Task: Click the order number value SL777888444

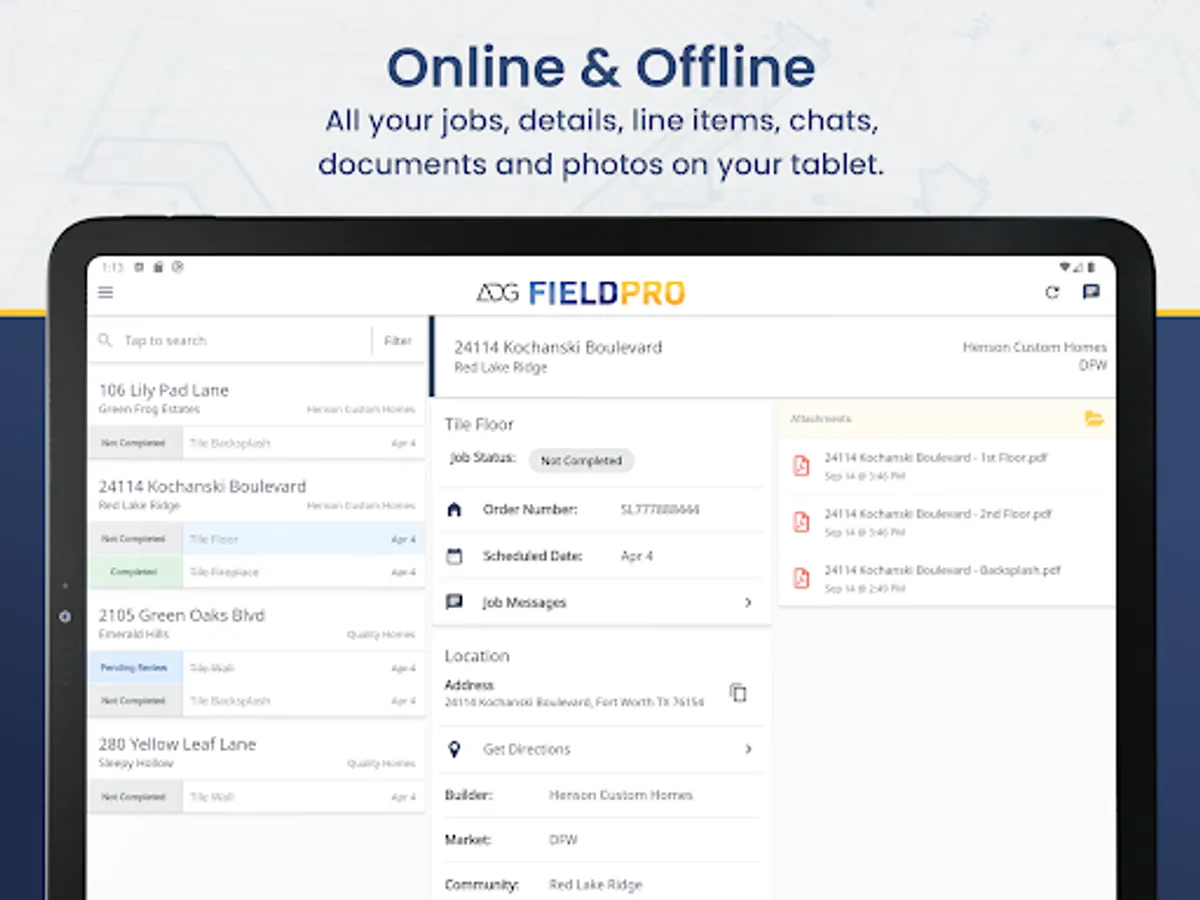Action: click(660, 510)
